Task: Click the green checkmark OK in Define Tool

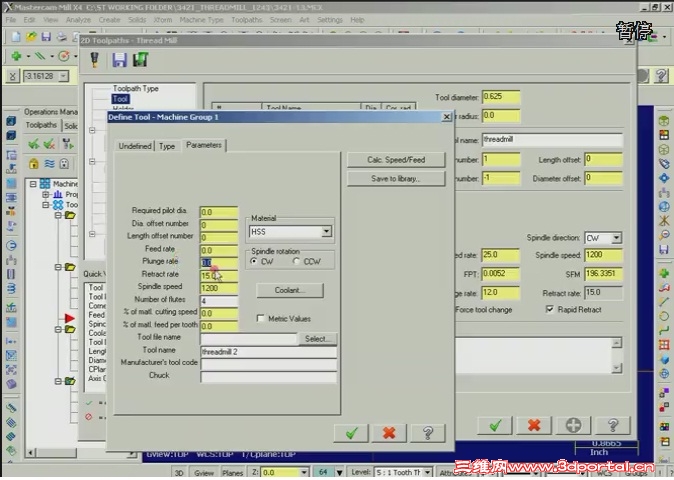Action: (x=351, y=433)
